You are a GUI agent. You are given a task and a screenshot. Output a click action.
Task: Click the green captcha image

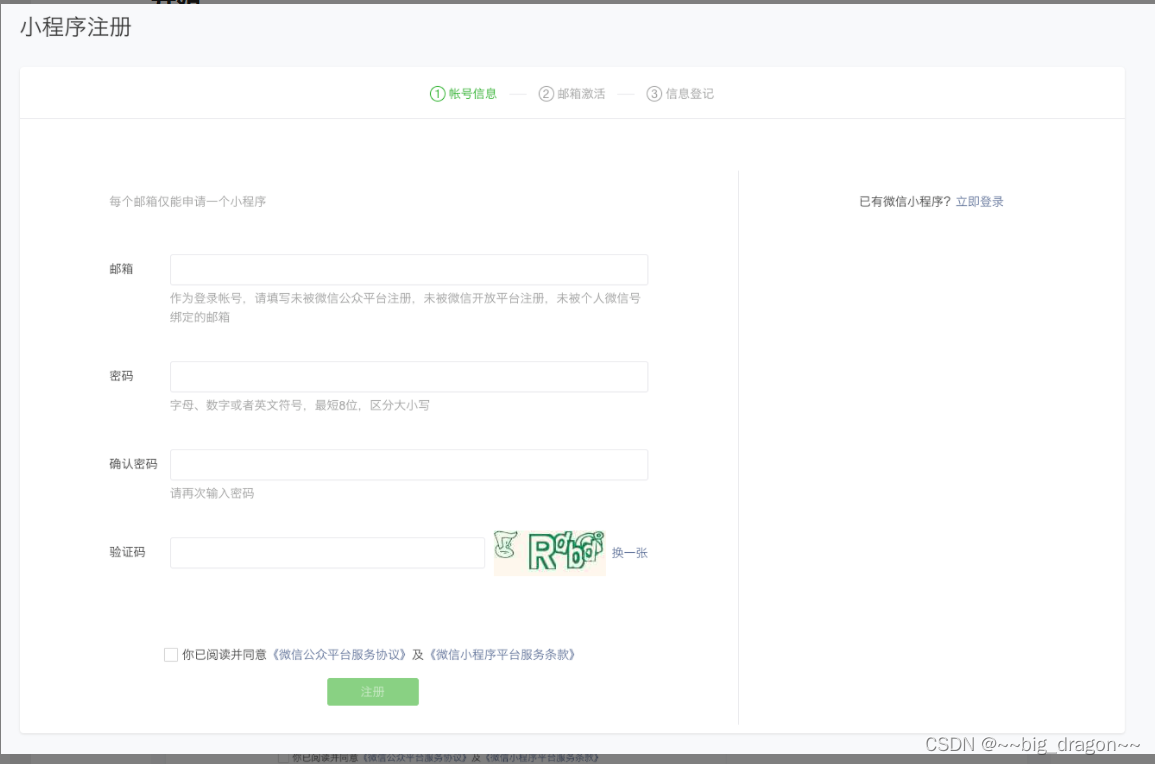550,553
